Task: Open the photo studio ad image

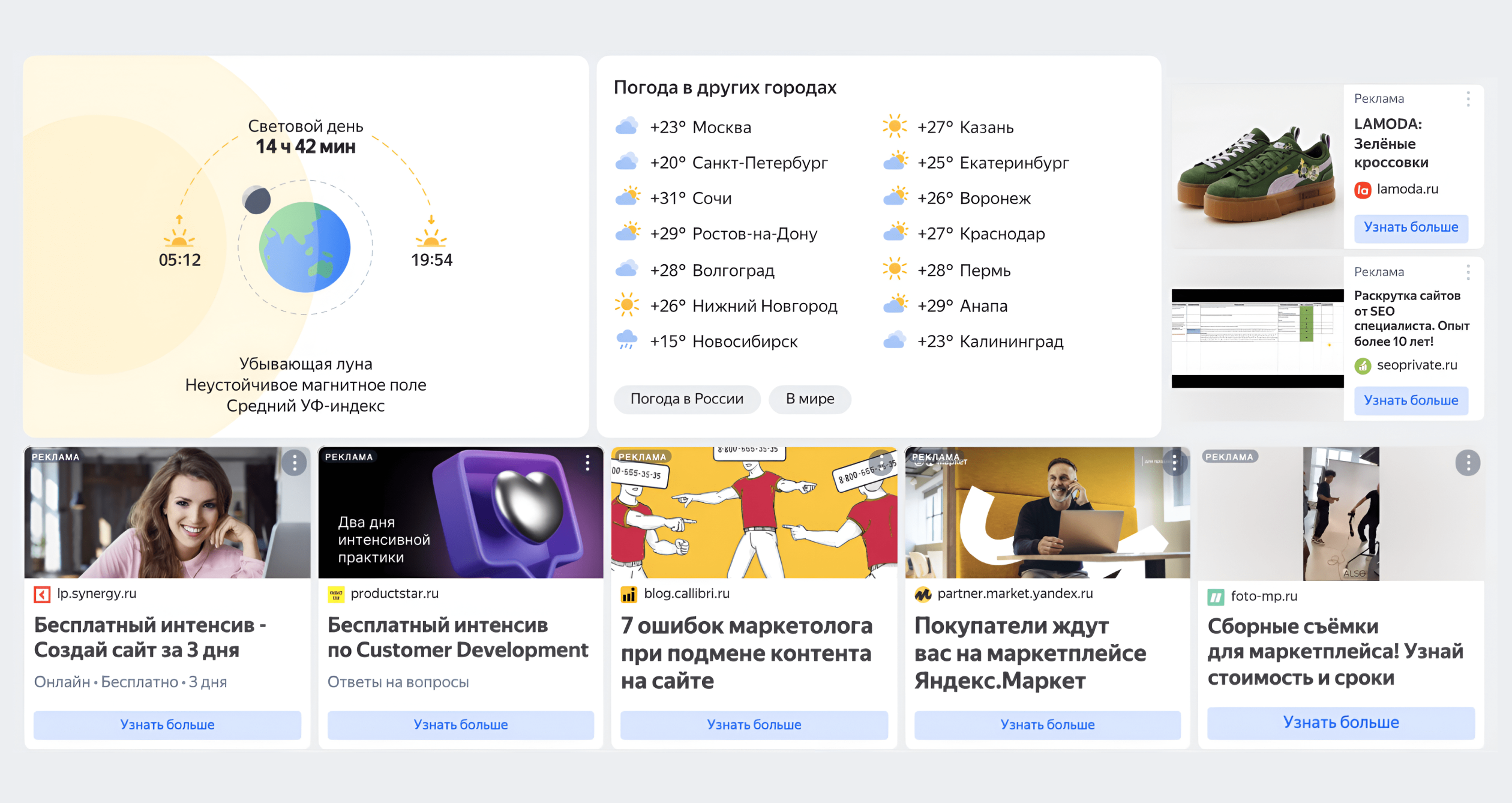Action: 1341,514
